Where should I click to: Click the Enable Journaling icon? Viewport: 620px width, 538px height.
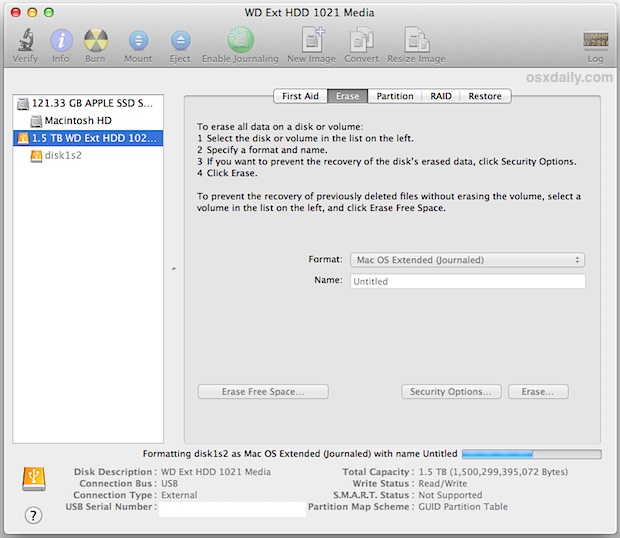(x=240, y=40)
